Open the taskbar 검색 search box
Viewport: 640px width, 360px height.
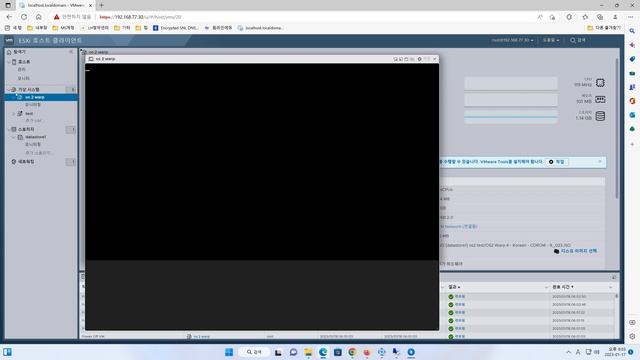253,352
